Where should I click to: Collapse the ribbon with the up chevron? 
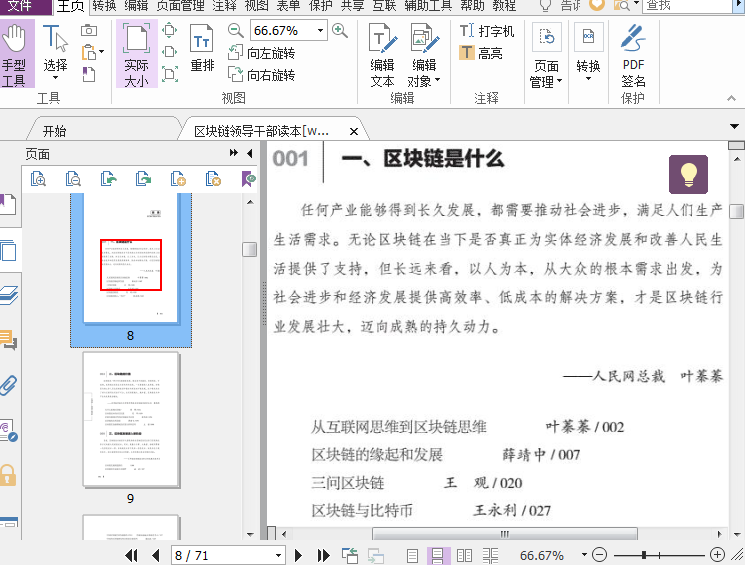click(x=731, y=98)
